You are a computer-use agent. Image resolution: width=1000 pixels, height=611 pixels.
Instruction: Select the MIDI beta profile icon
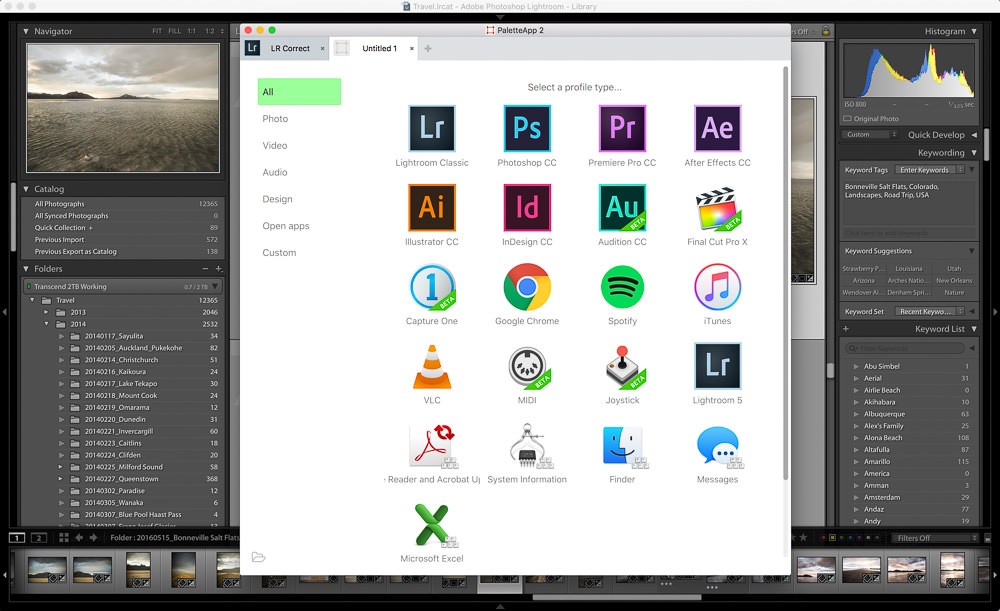[528, 367]
